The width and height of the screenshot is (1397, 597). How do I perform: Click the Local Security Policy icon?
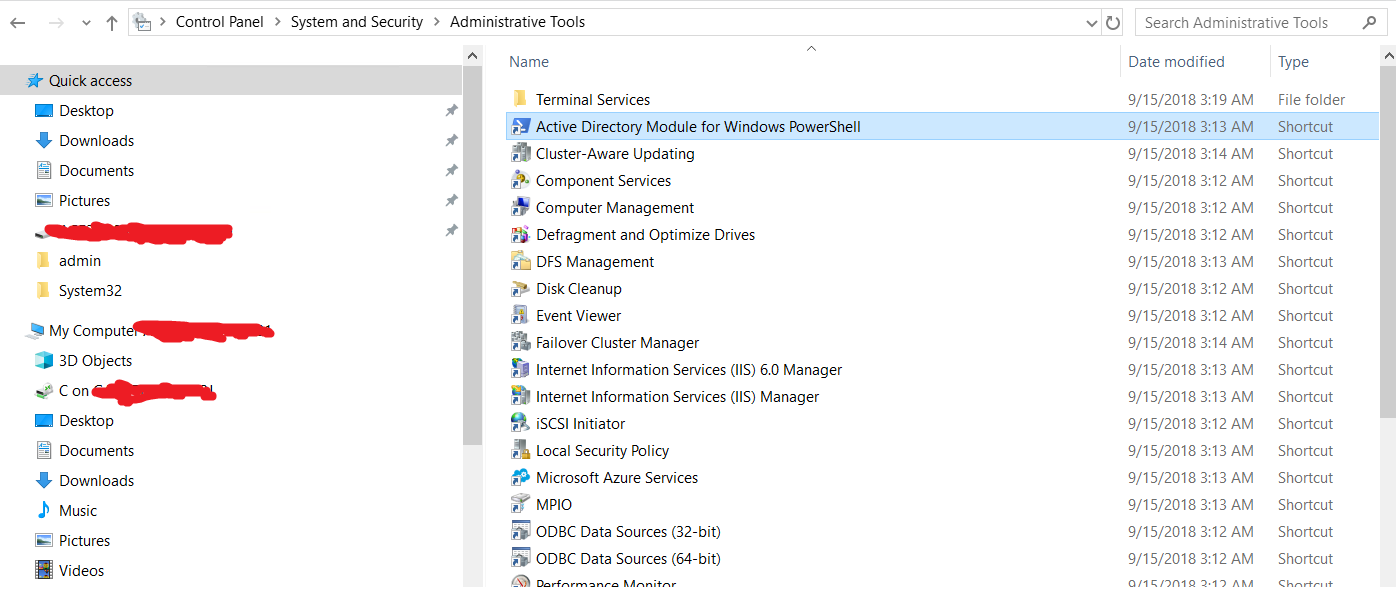[520, 450]
